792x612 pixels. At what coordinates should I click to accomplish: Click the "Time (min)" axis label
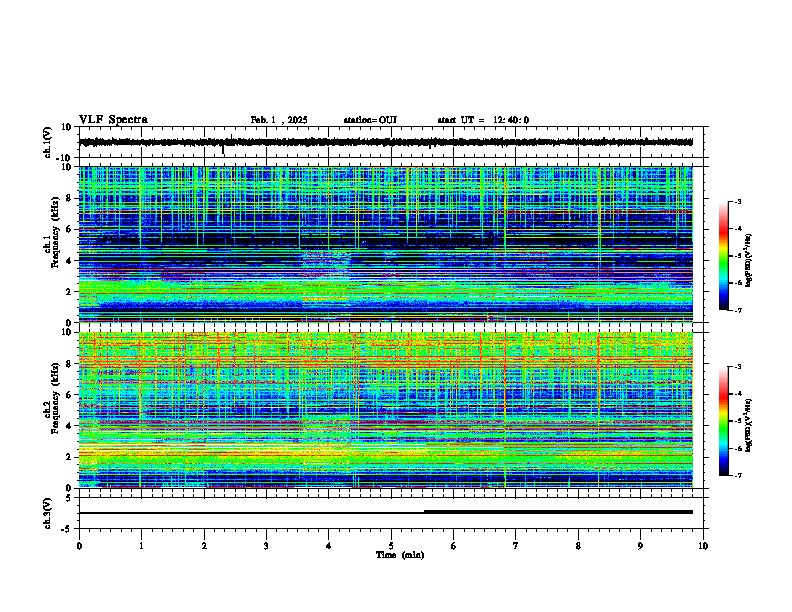coord(400,555)
